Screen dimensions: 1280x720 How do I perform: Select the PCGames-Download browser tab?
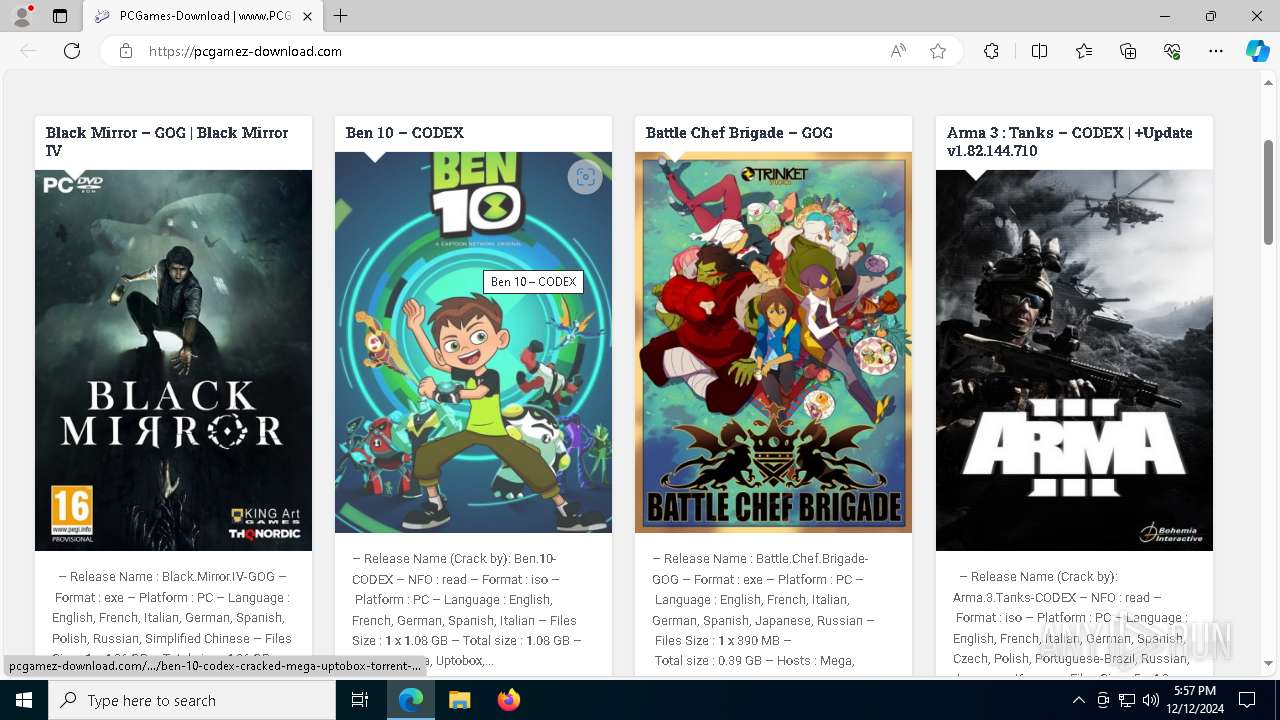tap(203, 16)
